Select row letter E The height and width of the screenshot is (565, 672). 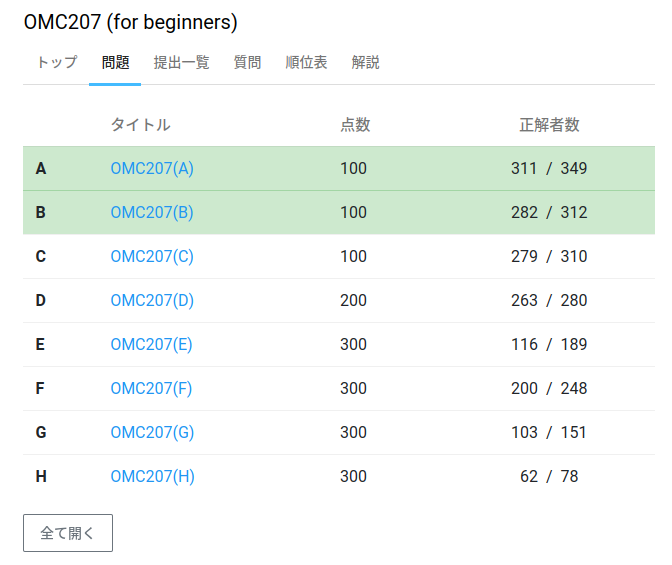pos(40,344)
